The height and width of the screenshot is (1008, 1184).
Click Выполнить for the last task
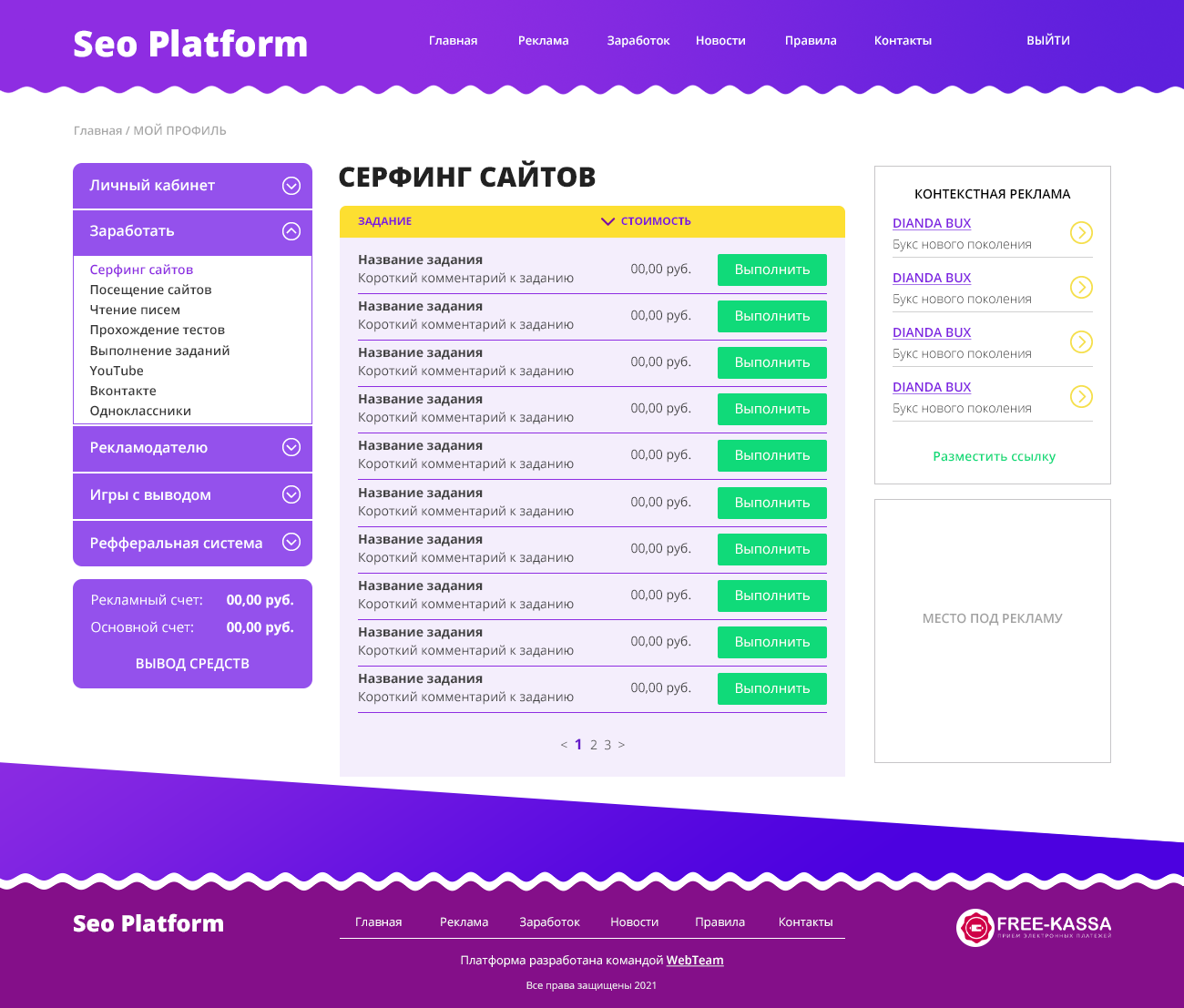pos(772,688)
